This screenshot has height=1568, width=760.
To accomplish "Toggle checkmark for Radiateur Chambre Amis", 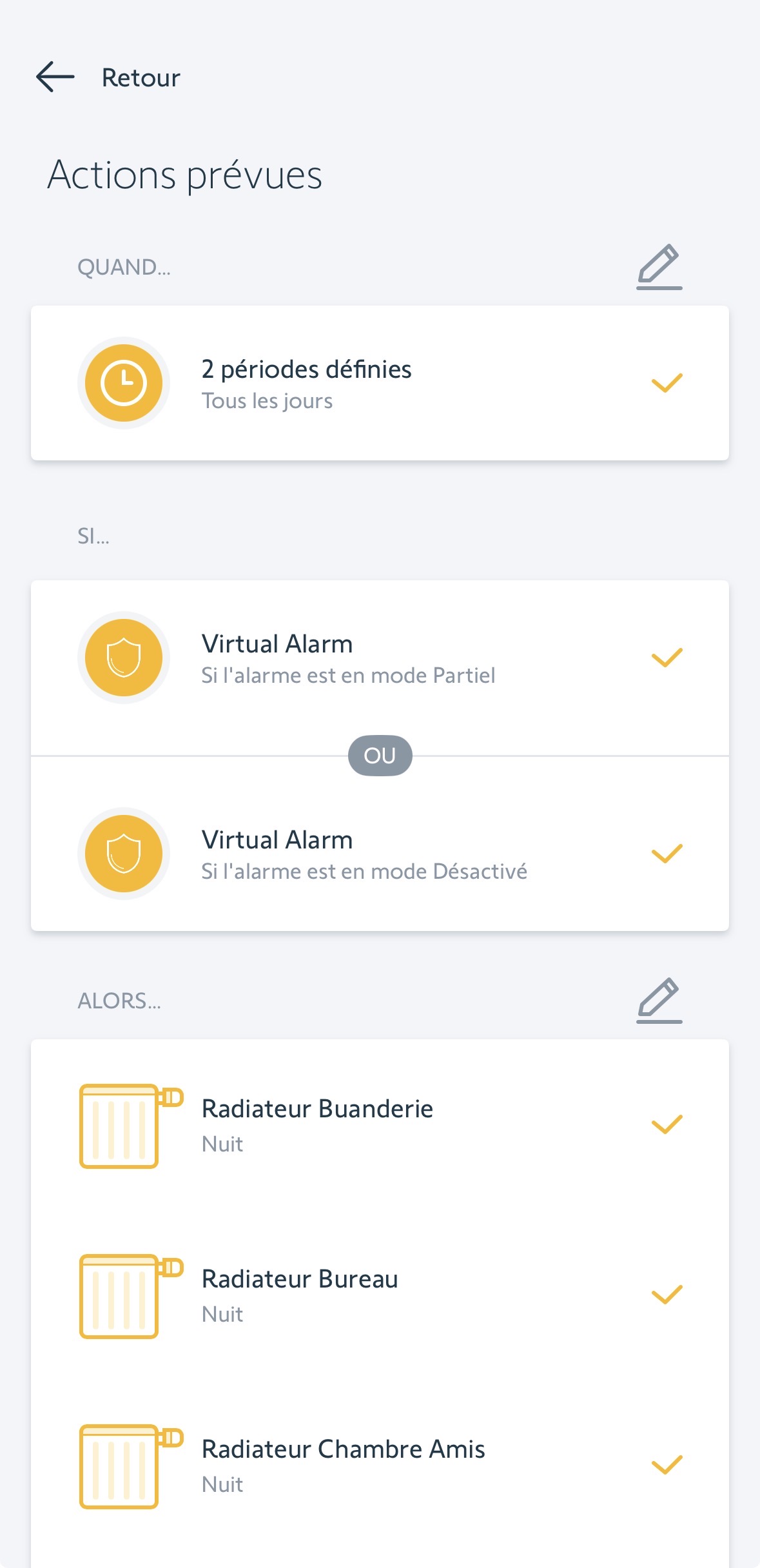I will [667, 1465].
